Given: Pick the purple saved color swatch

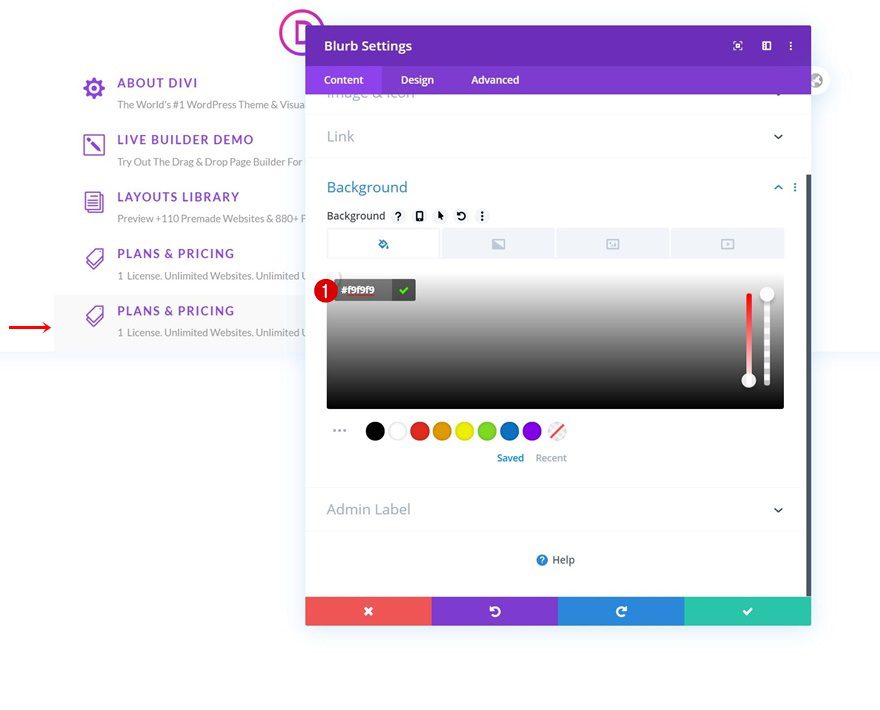Looking at the screenshot, I should [533, 431].
